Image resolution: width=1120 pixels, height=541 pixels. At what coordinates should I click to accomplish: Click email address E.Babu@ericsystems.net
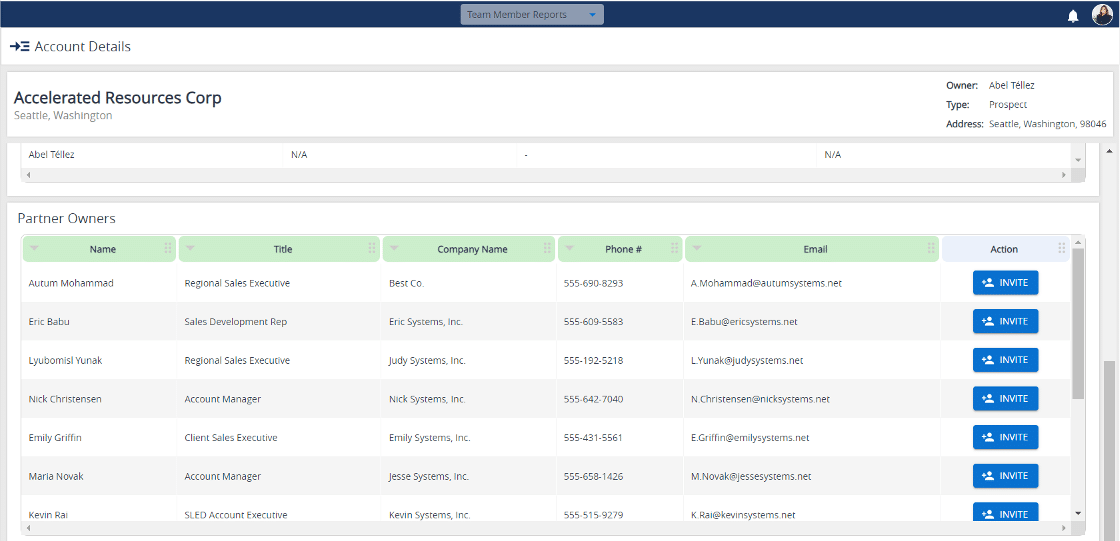click(743, 322)
